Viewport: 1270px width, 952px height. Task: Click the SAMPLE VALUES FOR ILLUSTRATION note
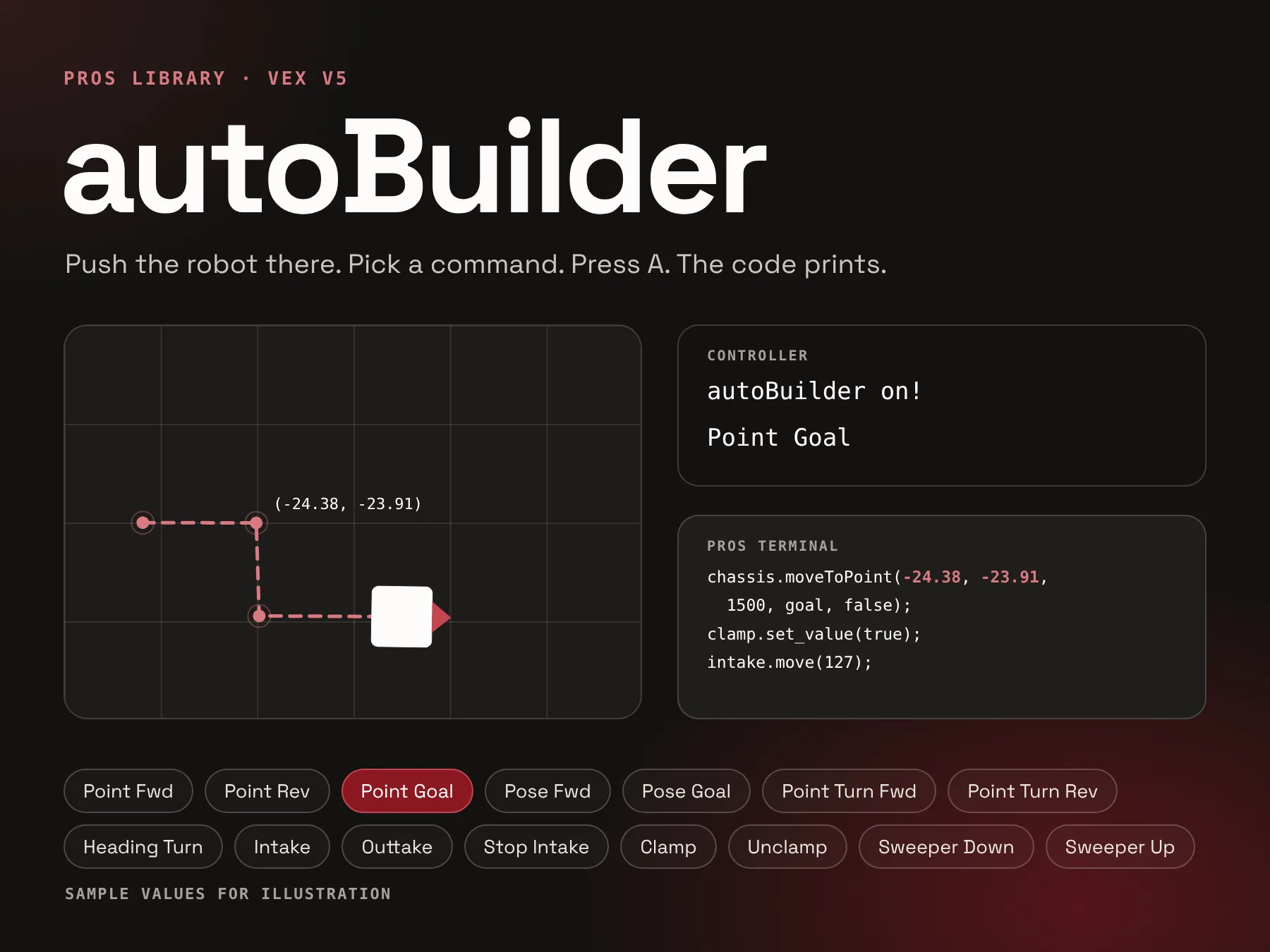point(228,893)
